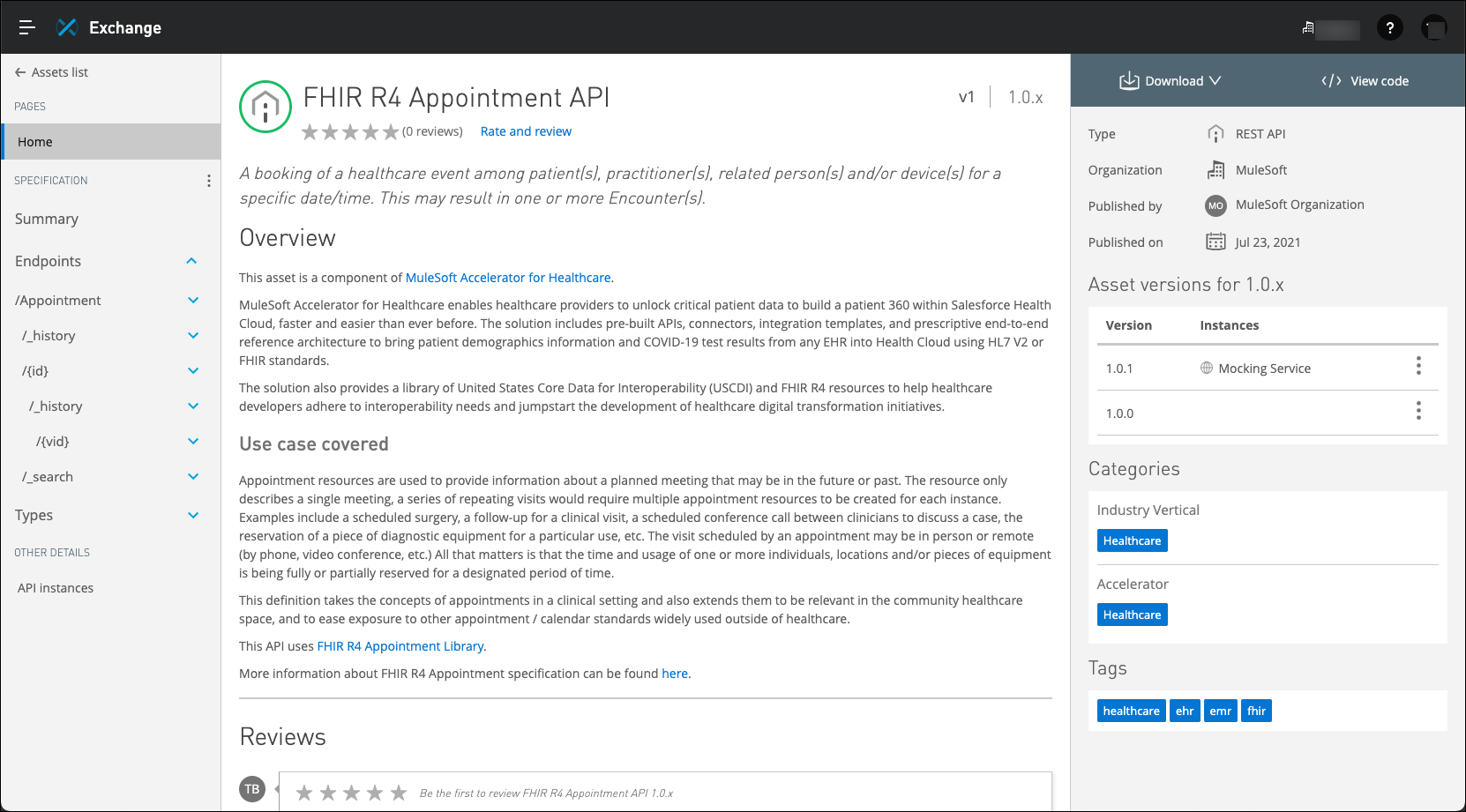1466x812 pixels.
Task: Open MuleSoft Accelerator for Healthcare link
Action: 508,278
